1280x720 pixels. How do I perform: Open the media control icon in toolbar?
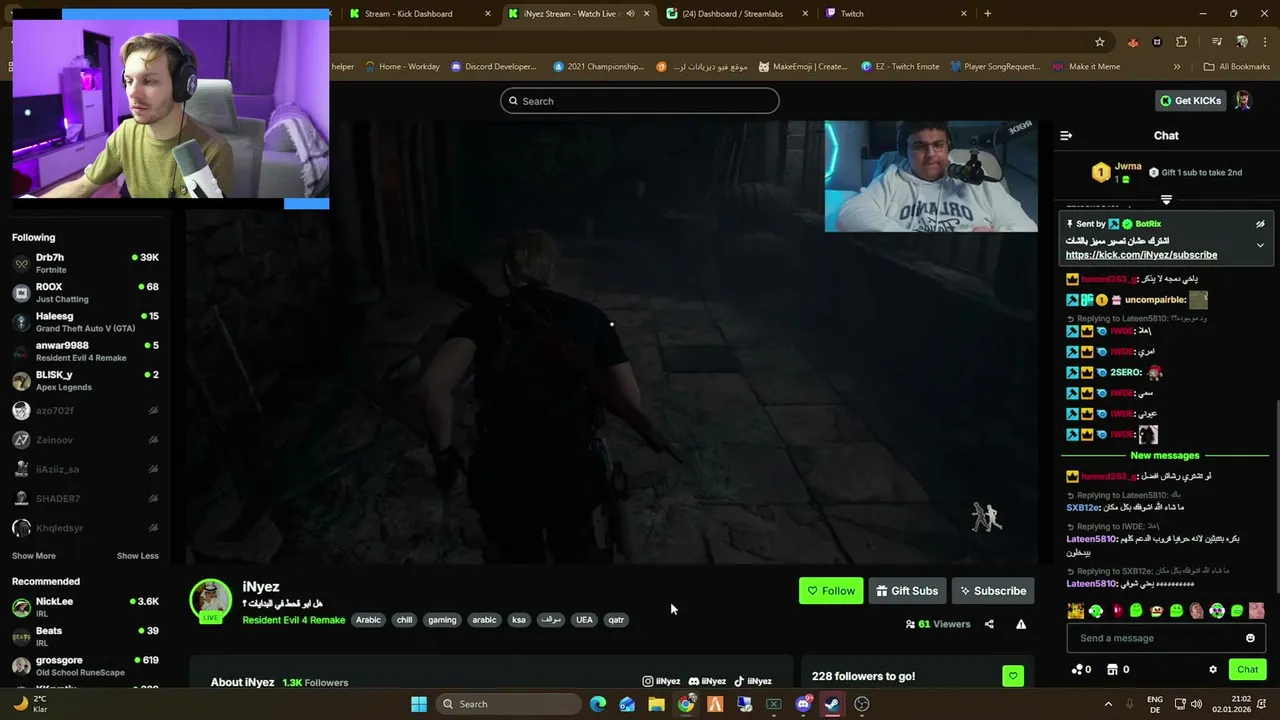pyautogui.click(x=1216, y=42)
